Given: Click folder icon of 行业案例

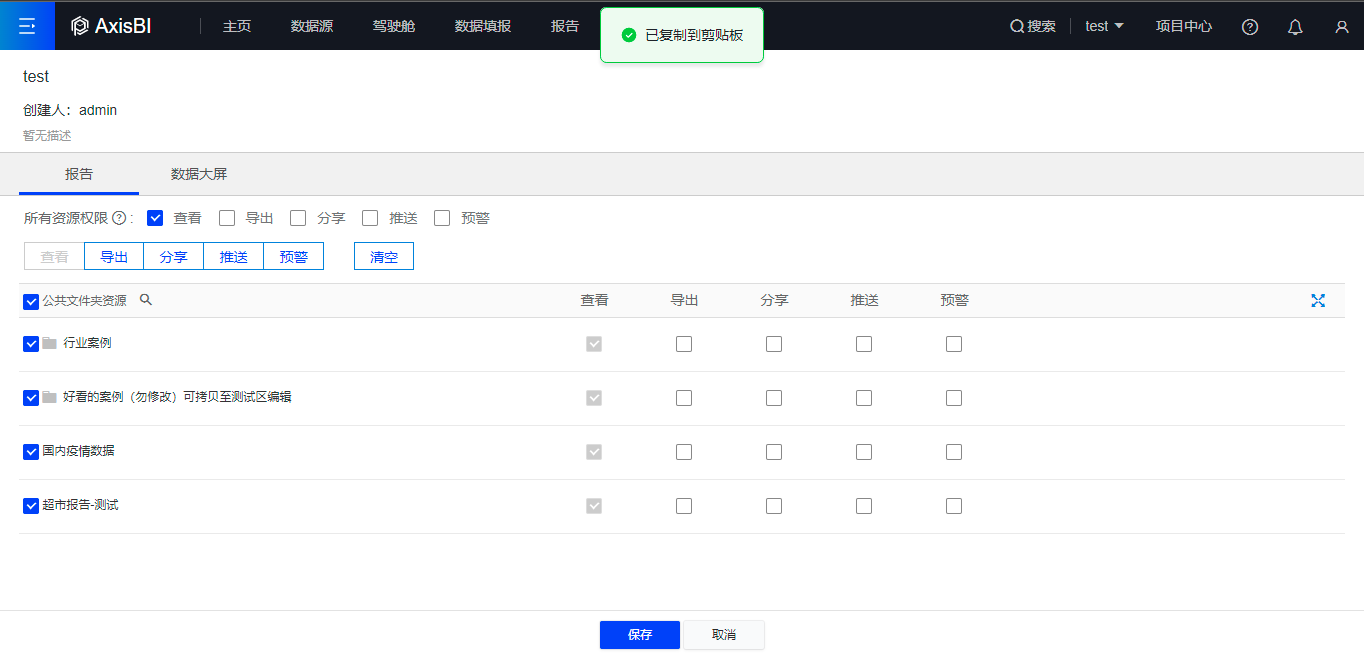Looking at the screenshot, I should click(x=49, y=343).
